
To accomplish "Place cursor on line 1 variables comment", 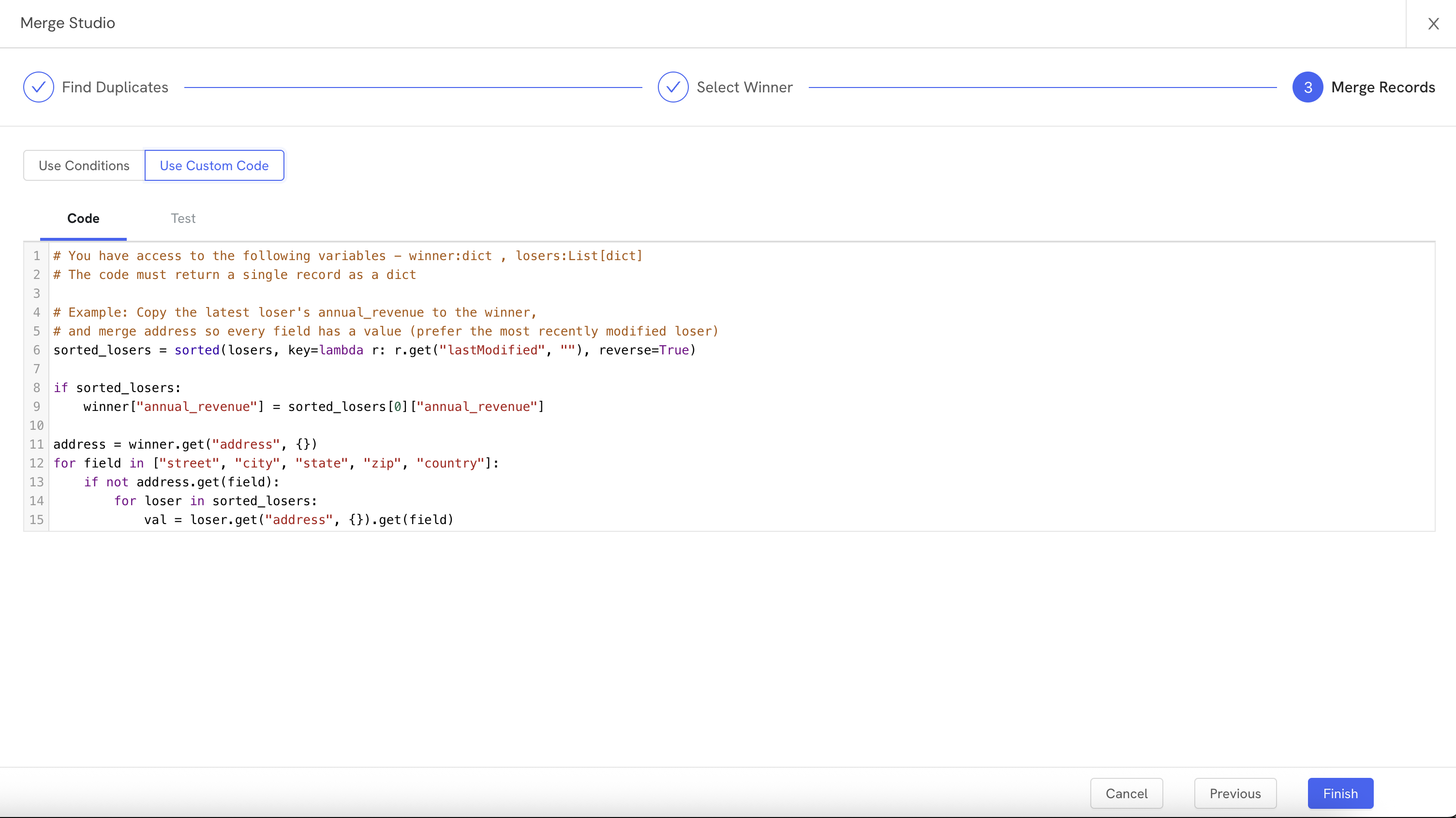I will pyautogui.click(x=348, y=256).
